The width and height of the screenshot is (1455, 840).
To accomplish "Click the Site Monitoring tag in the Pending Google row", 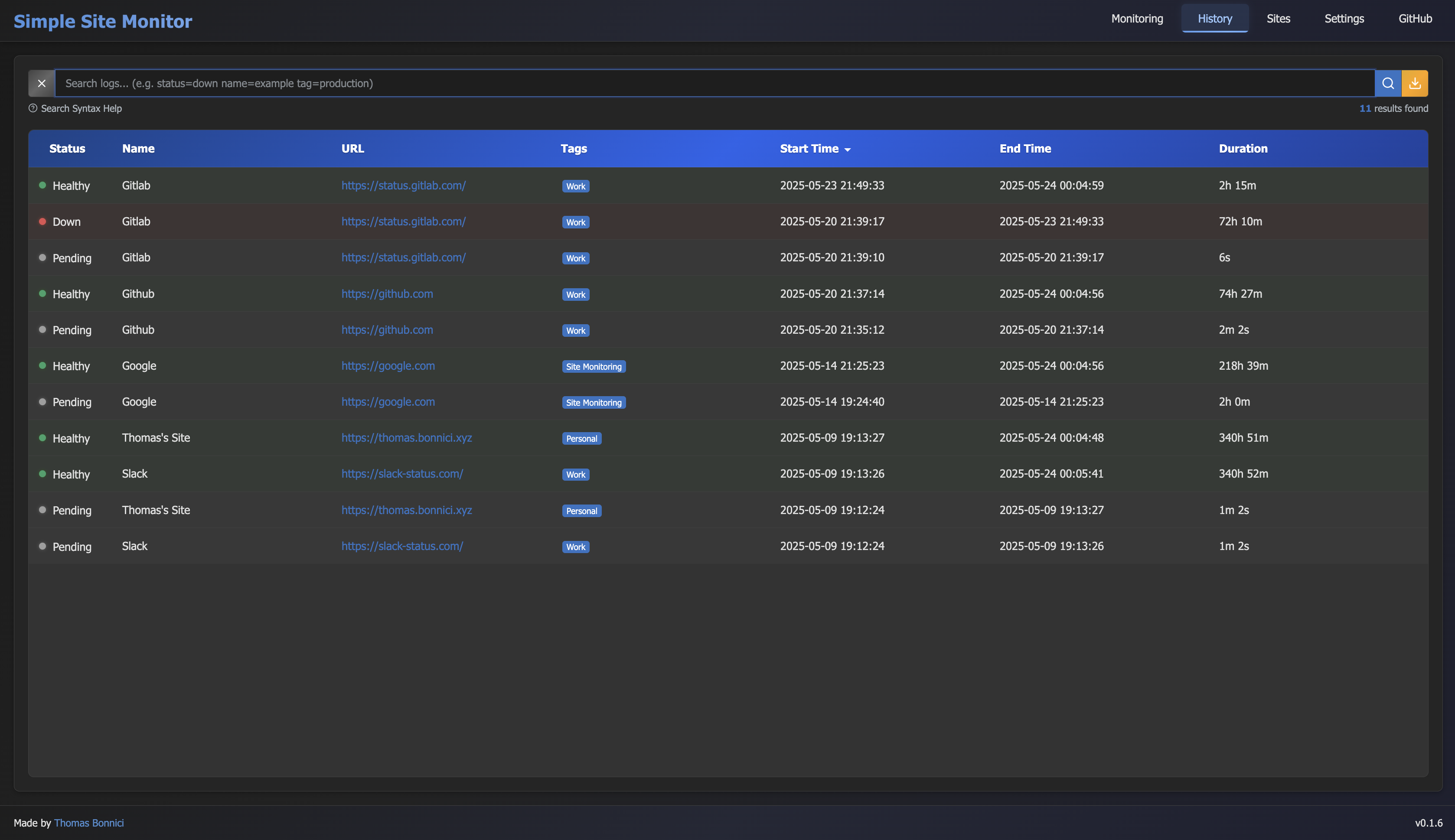I will point(594,403).
